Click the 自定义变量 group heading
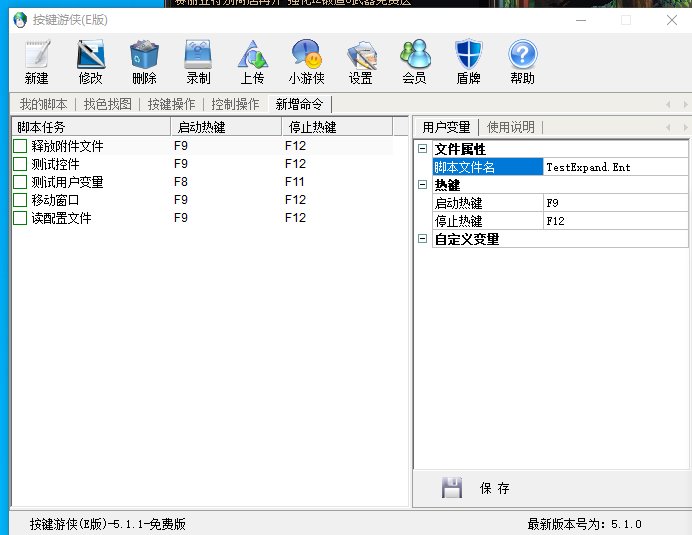Viewport: 692px width, 535px height. (467, 239)
